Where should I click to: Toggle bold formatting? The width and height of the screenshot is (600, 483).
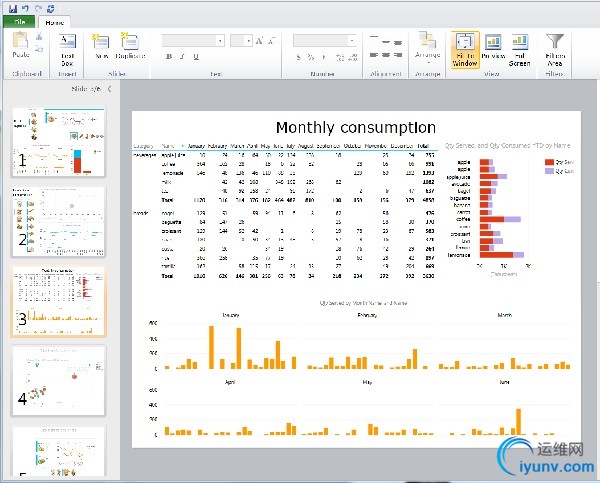(x=169, y=57)
